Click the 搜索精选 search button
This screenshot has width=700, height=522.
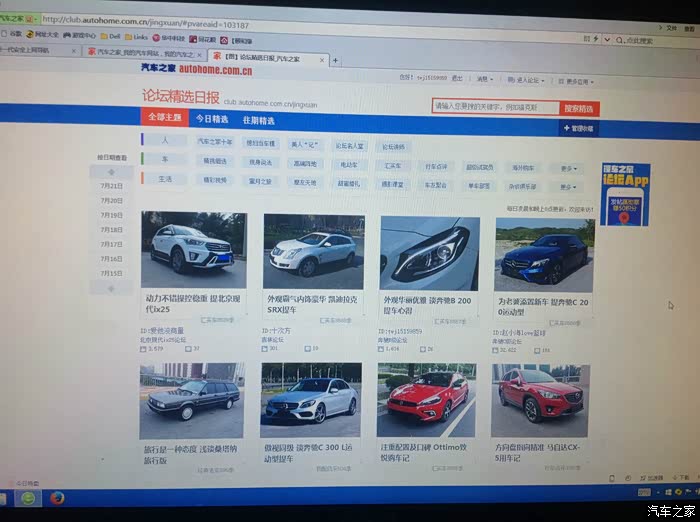tap(577, 108)
